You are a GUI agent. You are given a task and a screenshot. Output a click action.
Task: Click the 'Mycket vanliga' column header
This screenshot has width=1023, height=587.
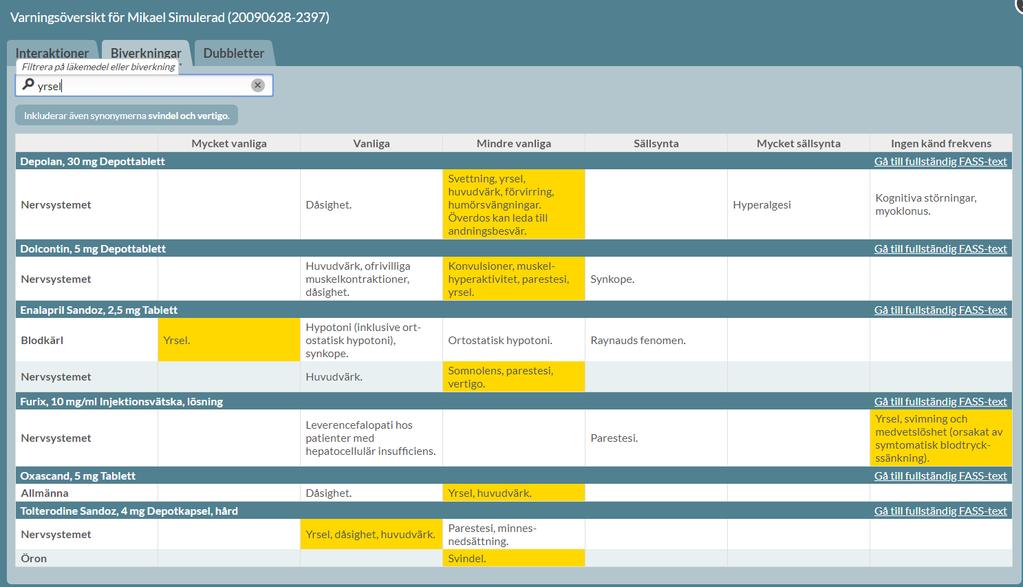pyautogui.click(x=229, y=143)
